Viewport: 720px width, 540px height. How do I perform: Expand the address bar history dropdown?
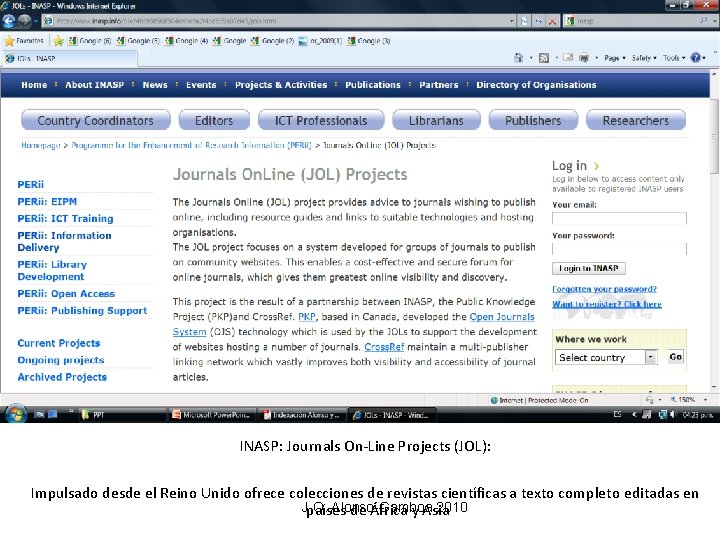click(x=512, y=21)
